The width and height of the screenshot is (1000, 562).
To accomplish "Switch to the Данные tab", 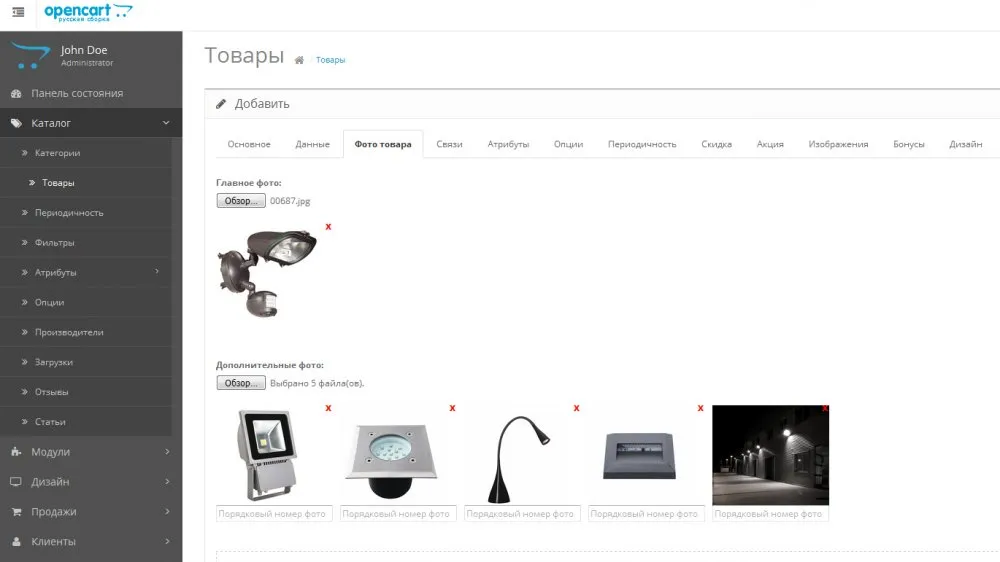I will tap(312, 144).
